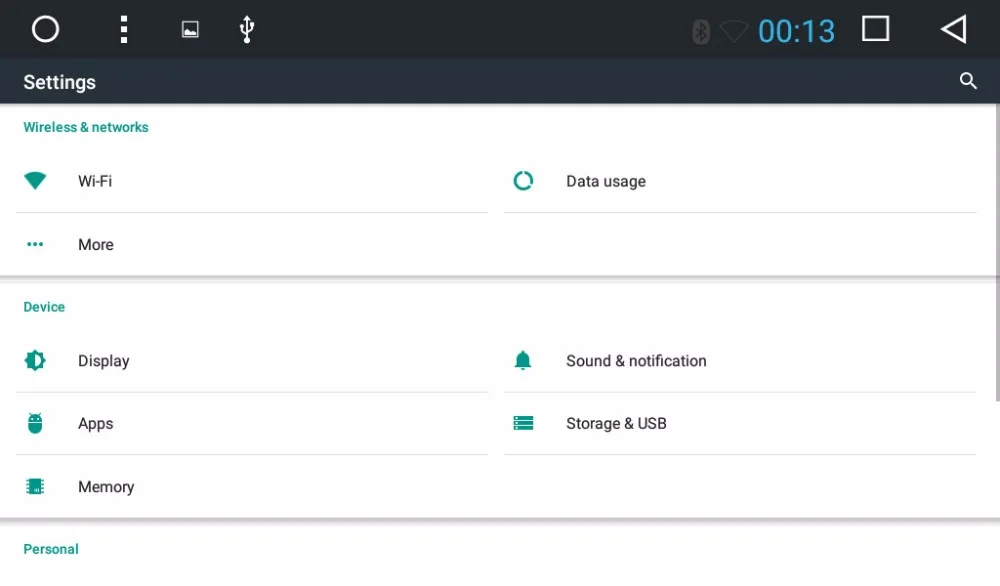Tap the Data usage circle icon
This screenshot has height=586, width=1000.
tap(523, 181)
